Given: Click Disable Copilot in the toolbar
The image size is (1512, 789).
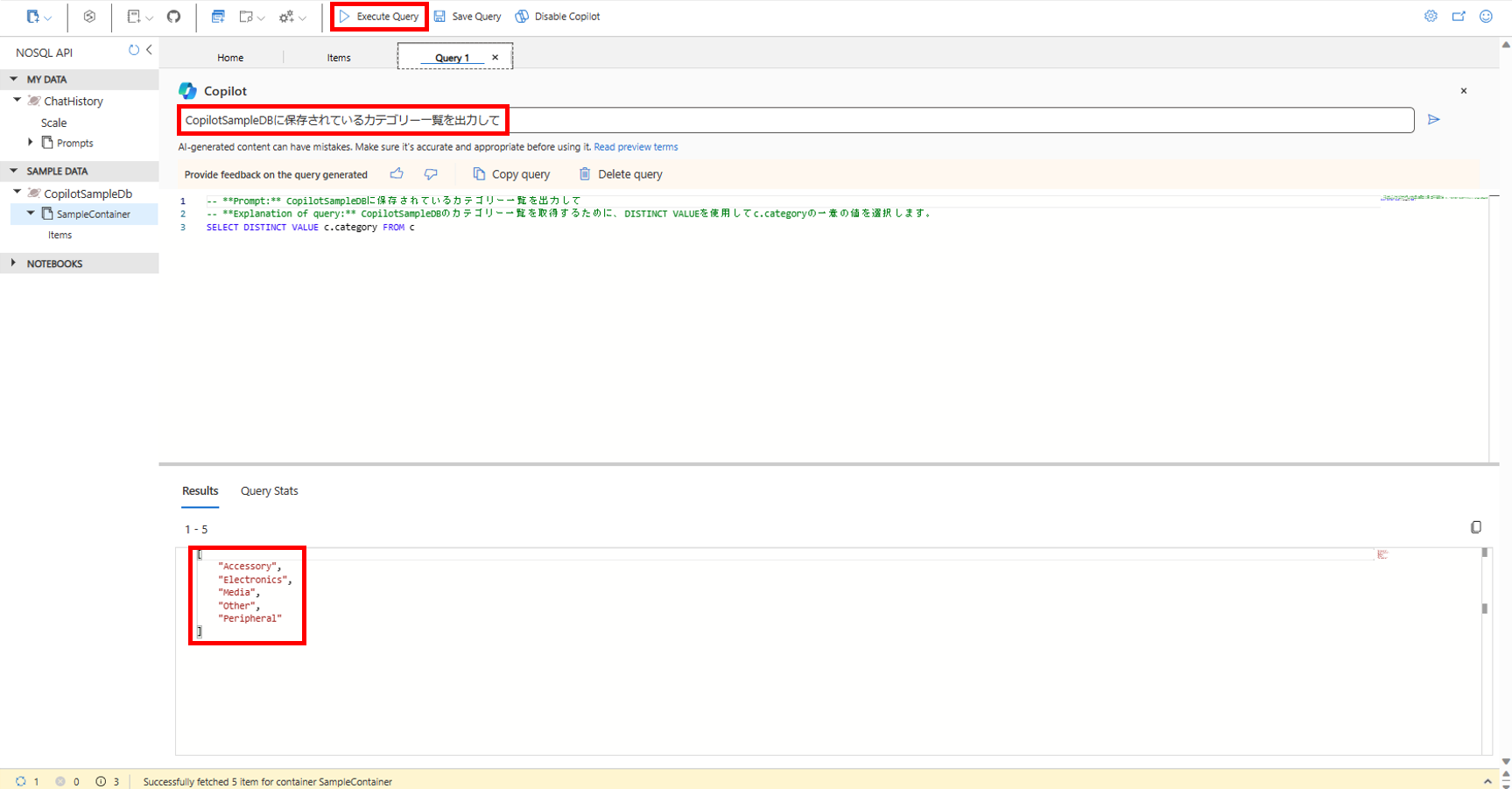Looking at the screenshot, I should point(558,17).
